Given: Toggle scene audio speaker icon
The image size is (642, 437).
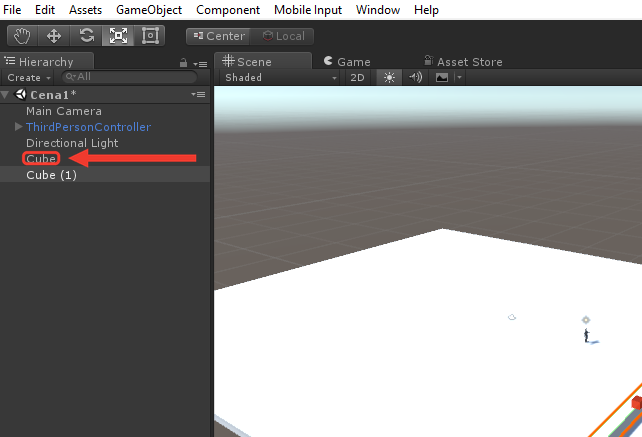Looking at the screenshot, I should 415,77.
